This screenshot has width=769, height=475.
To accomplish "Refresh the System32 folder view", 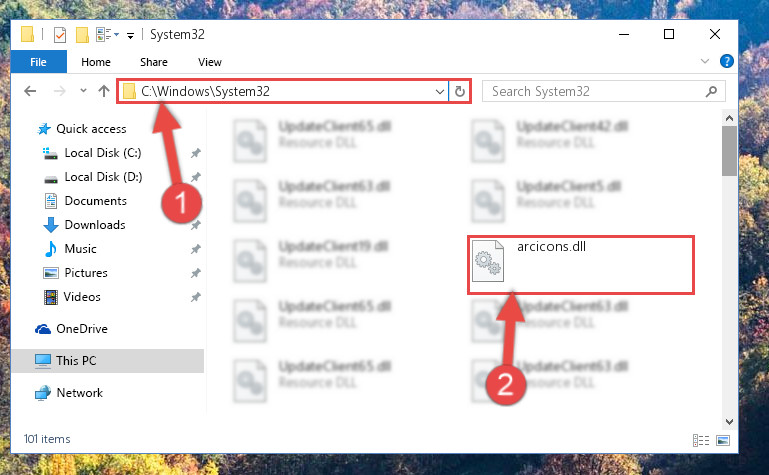I will [x=460, y=91].
